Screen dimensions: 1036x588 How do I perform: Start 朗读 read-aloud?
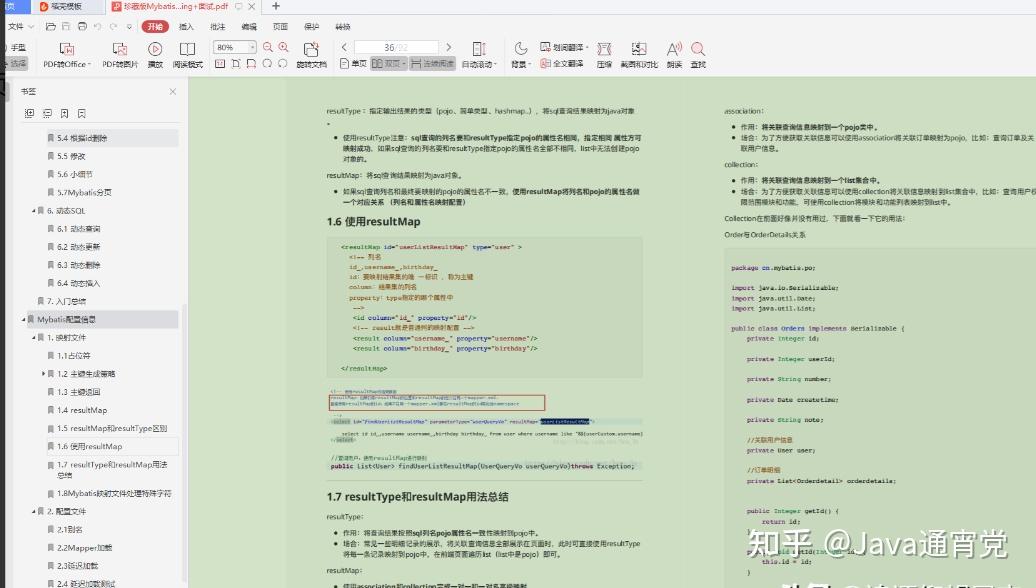pos(673,56)
